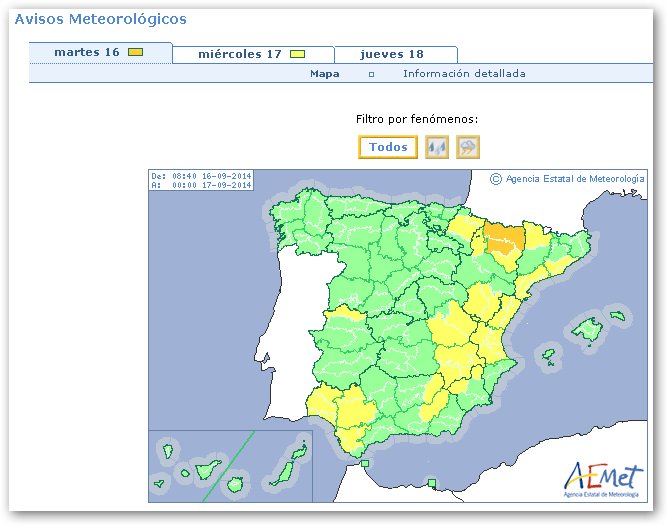667x525 pixels.
Task: Click the map date range label
Action: (201, 180)
